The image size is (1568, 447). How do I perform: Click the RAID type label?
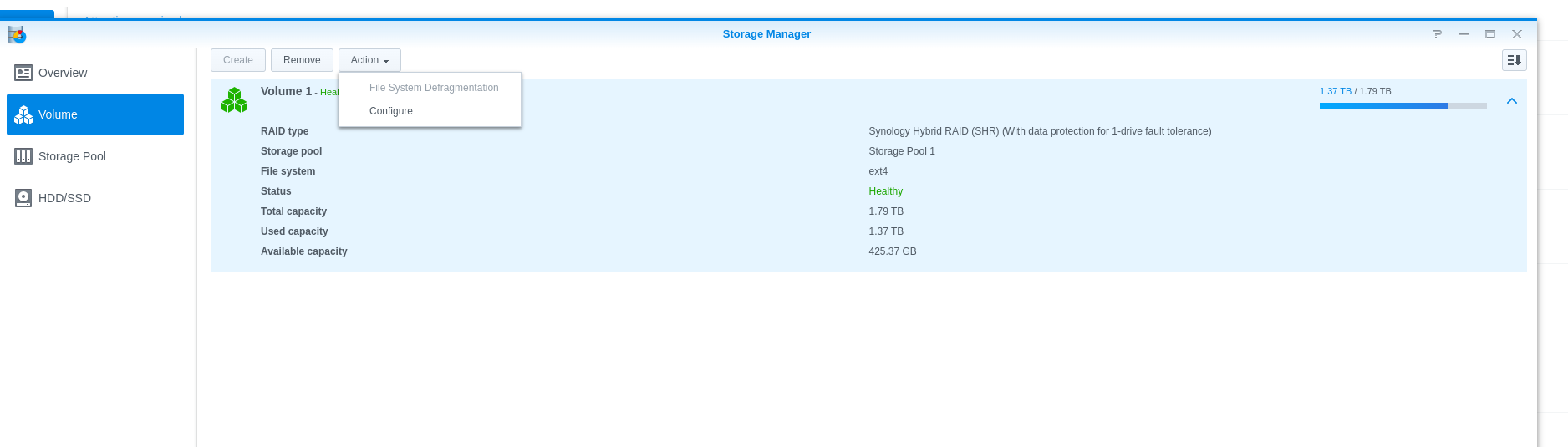pyautogui.click(x=284, y=131)
